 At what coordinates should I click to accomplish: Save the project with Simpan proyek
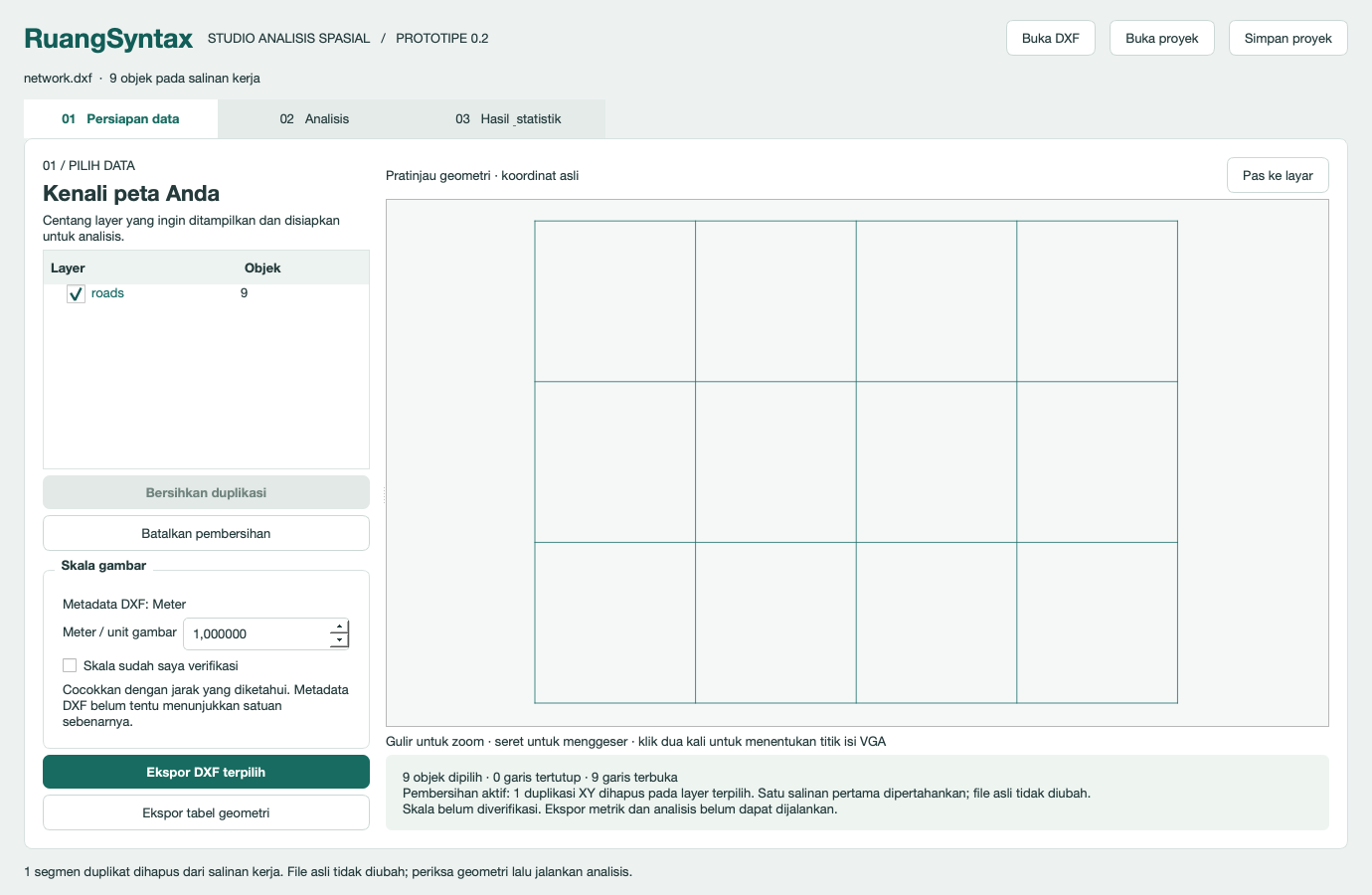pos(1288,38)
